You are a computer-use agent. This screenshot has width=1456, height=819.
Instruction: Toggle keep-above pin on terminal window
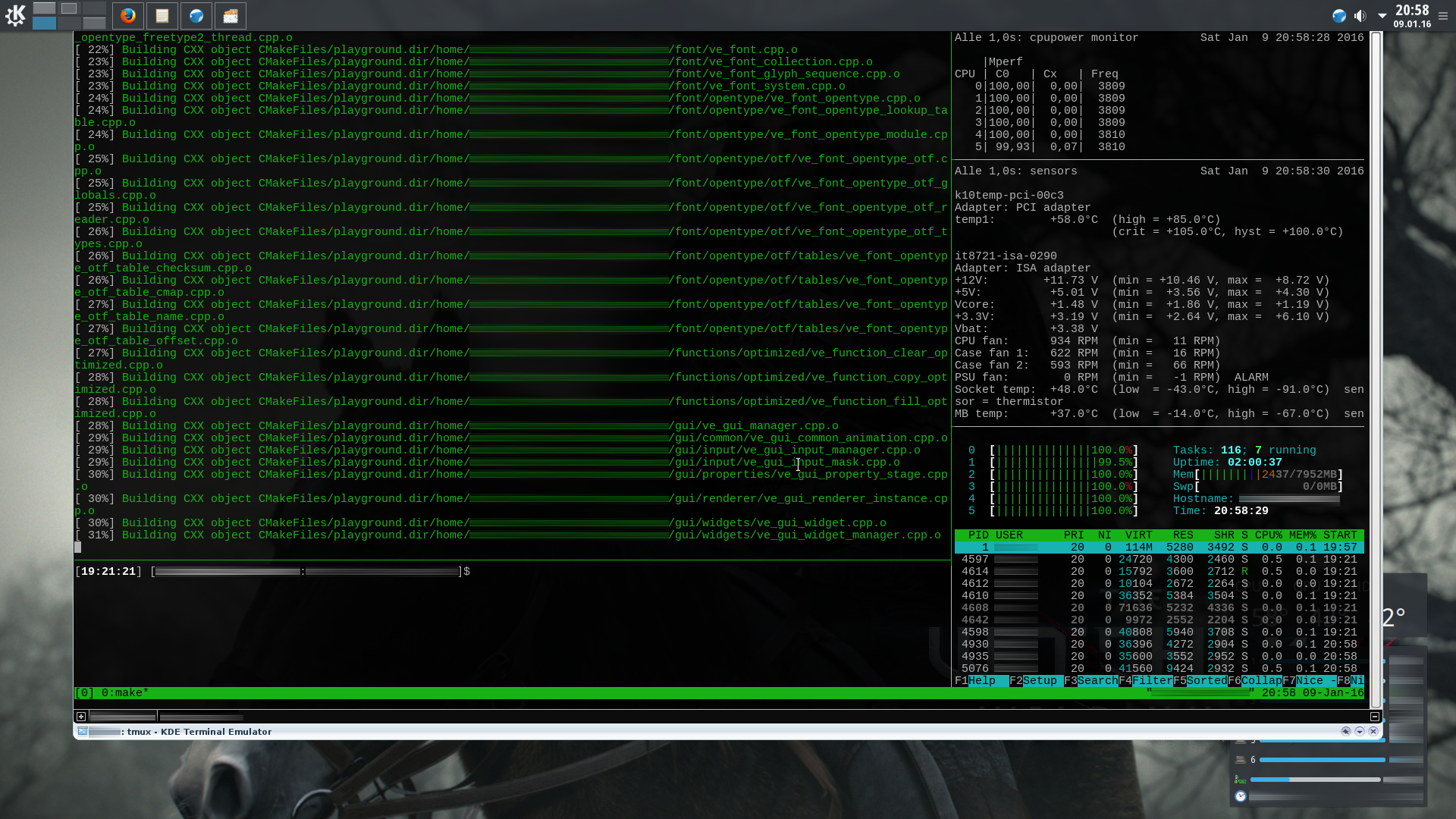(x=1346, y=732)
